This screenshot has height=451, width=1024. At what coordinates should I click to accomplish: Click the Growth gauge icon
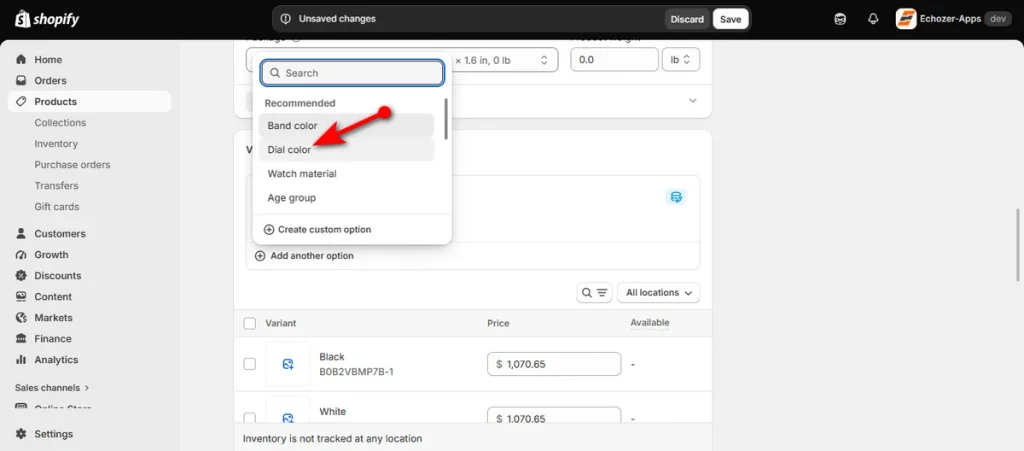point(22,255)
